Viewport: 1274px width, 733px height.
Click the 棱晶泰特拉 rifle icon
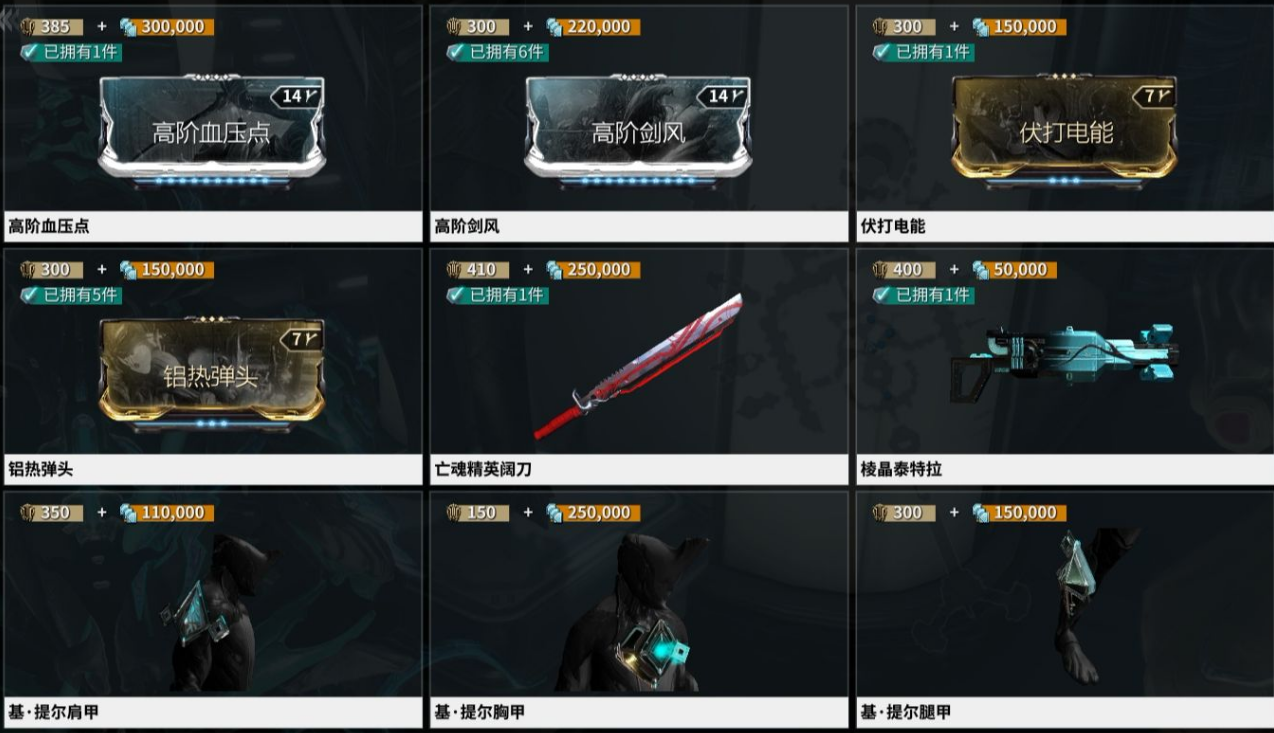pyautogui.click(x=1064, y=355)
